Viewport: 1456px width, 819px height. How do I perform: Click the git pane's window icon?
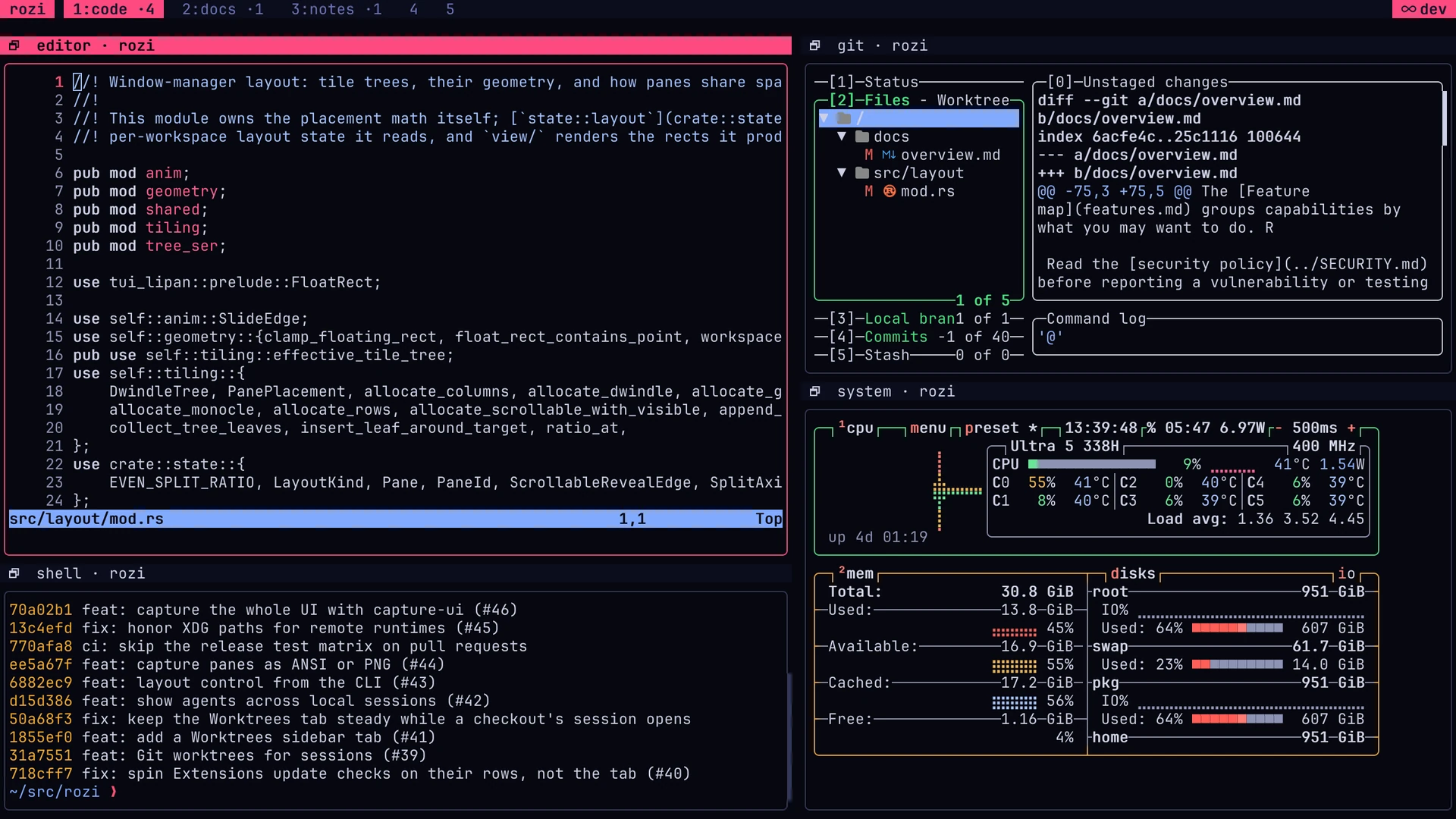(x=814, y=45)
